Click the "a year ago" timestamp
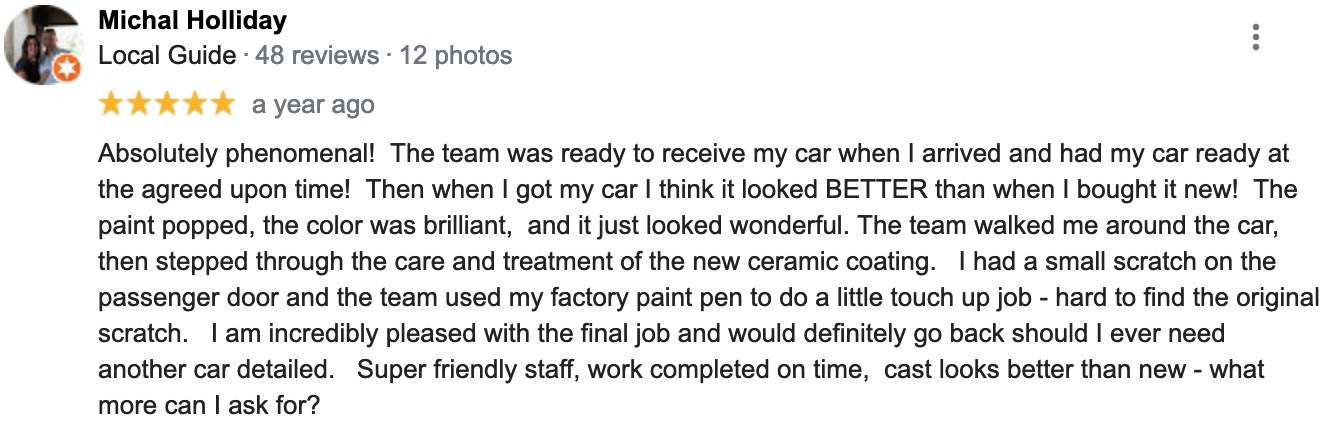 pyautogui.click(x=313, y=105)
